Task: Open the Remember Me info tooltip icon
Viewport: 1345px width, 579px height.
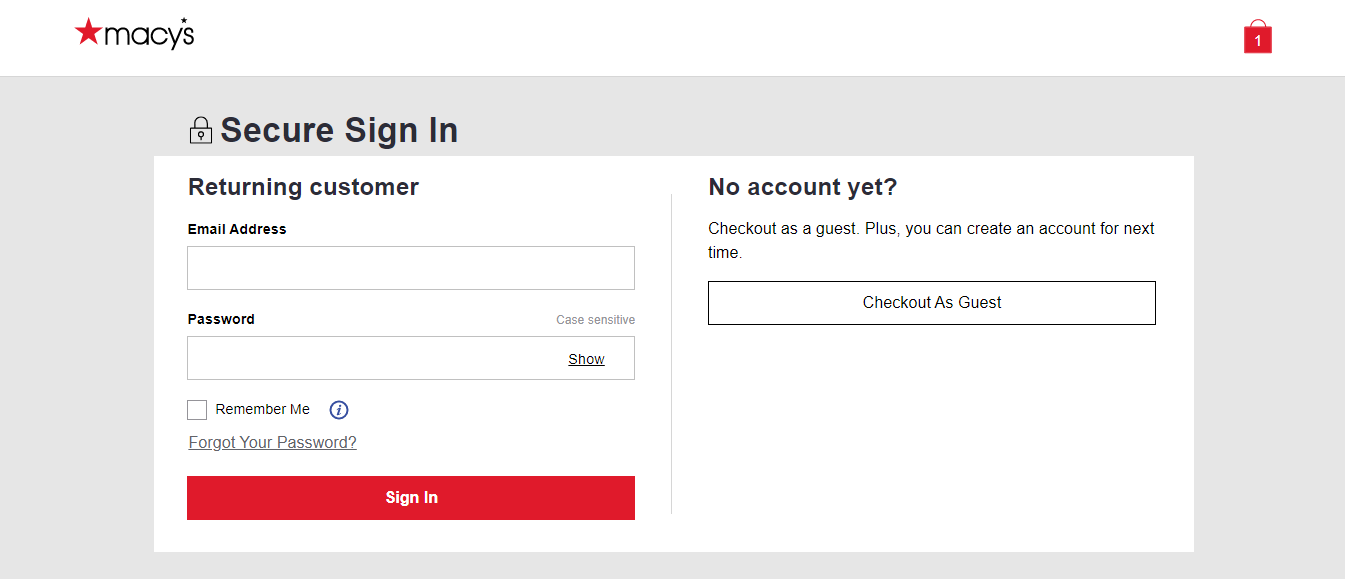Action: [x=339, y=410]
